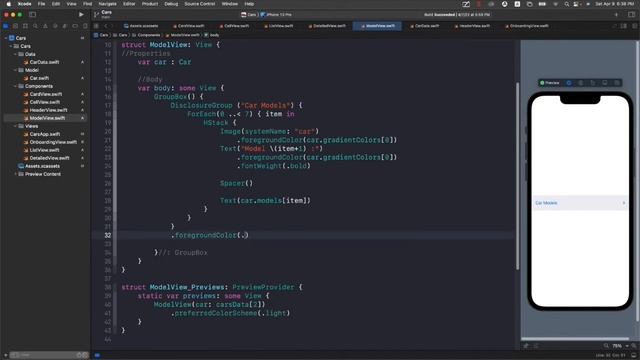Image resolution: width=640 pixels, height=360 pixels.
Task: Open the find navigator magnifier icon
Action: point(35,26)
